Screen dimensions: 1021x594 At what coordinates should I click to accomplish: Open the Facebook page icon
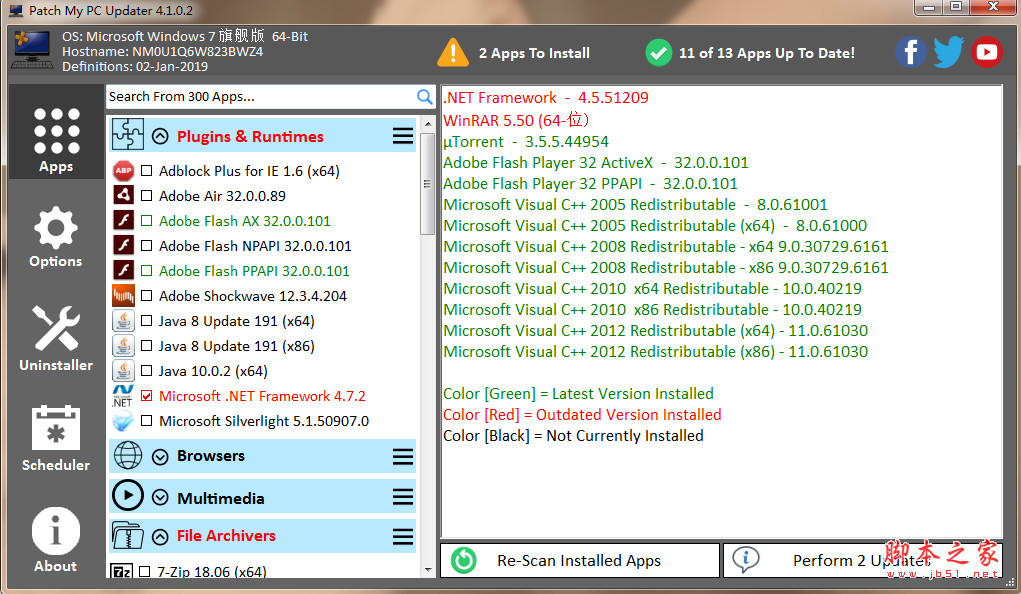pyautogui.click(x=910, y=52)
